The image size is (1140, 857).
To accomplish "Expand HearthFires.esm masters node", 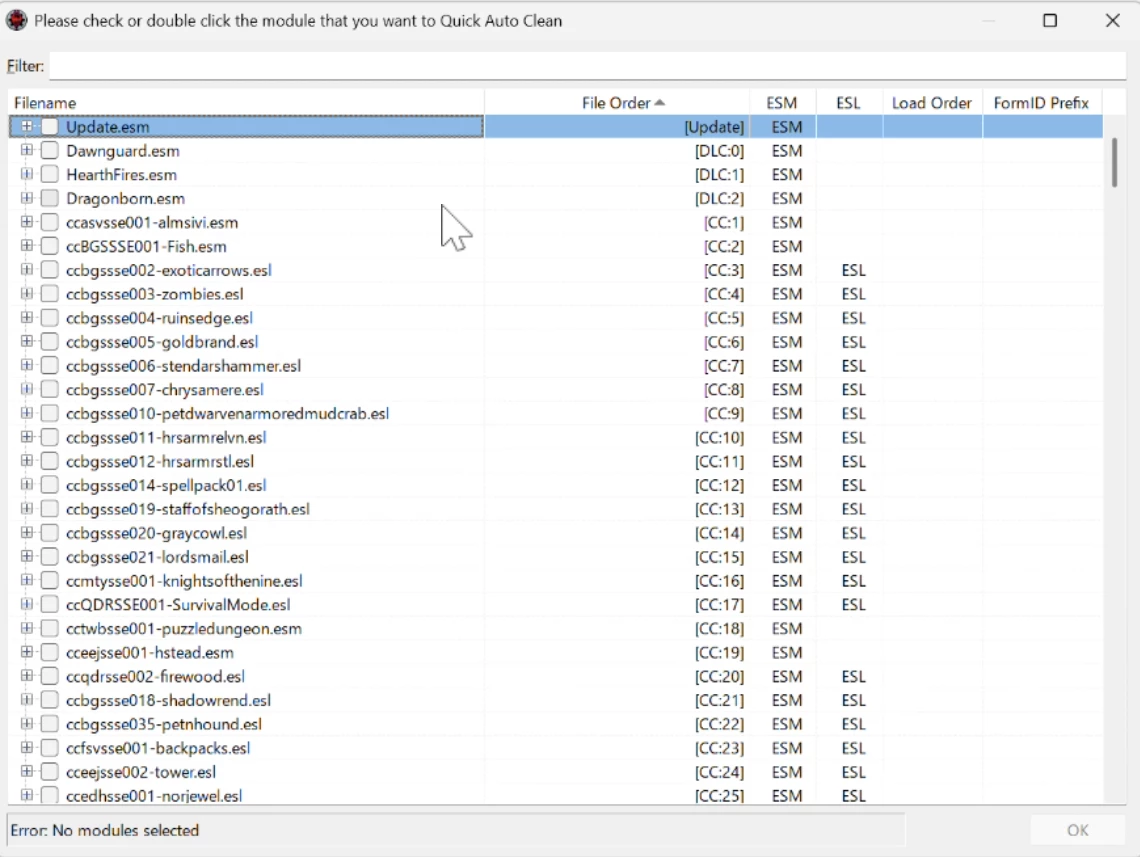I will coord(27,174).
